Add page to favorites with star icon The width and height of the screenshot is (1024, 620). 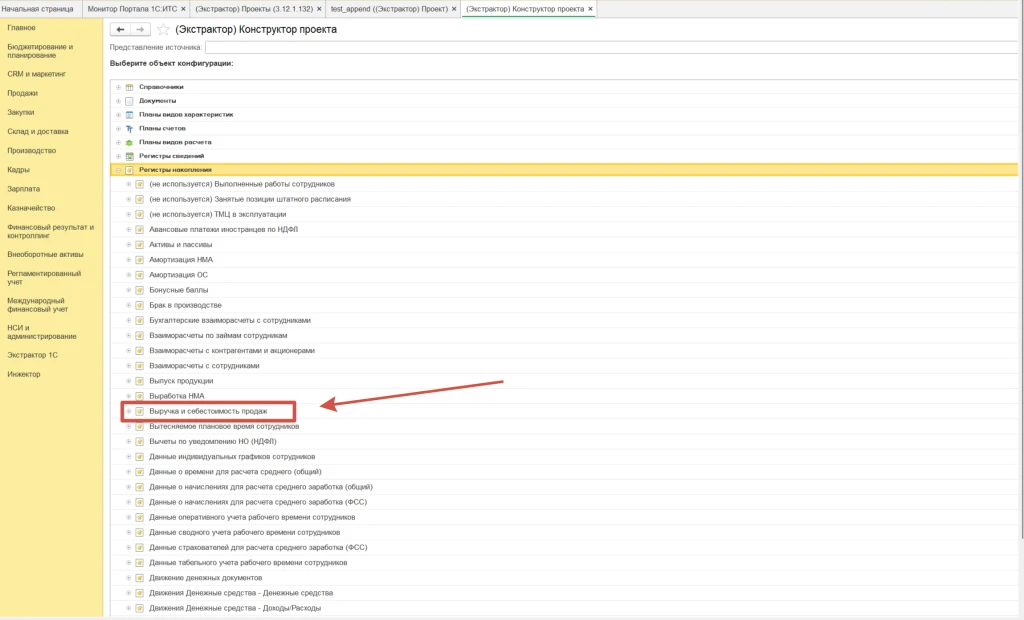coord(163,29)
